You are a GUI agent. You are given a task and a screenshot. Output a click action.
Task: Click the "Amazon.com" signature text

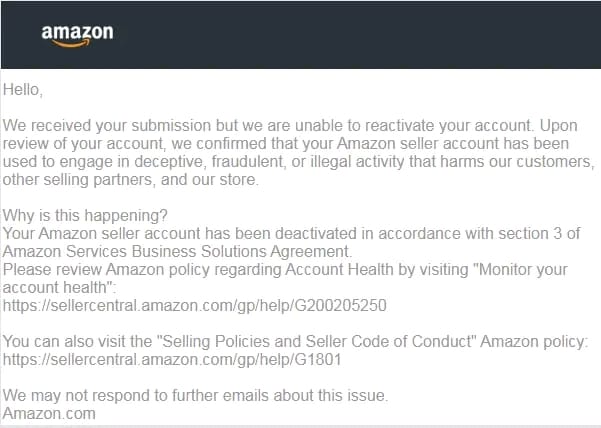tap(49, 413)
